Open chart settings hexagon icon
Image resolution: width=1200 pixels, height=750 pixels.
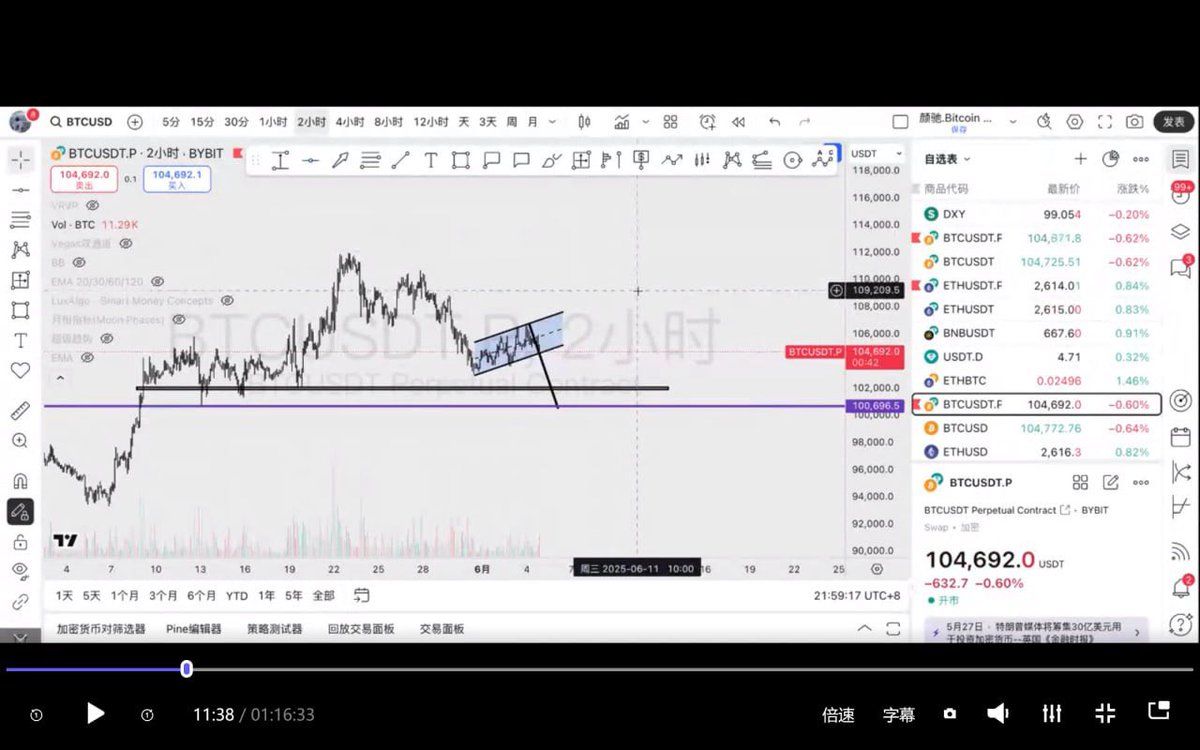click(1075, 122)
